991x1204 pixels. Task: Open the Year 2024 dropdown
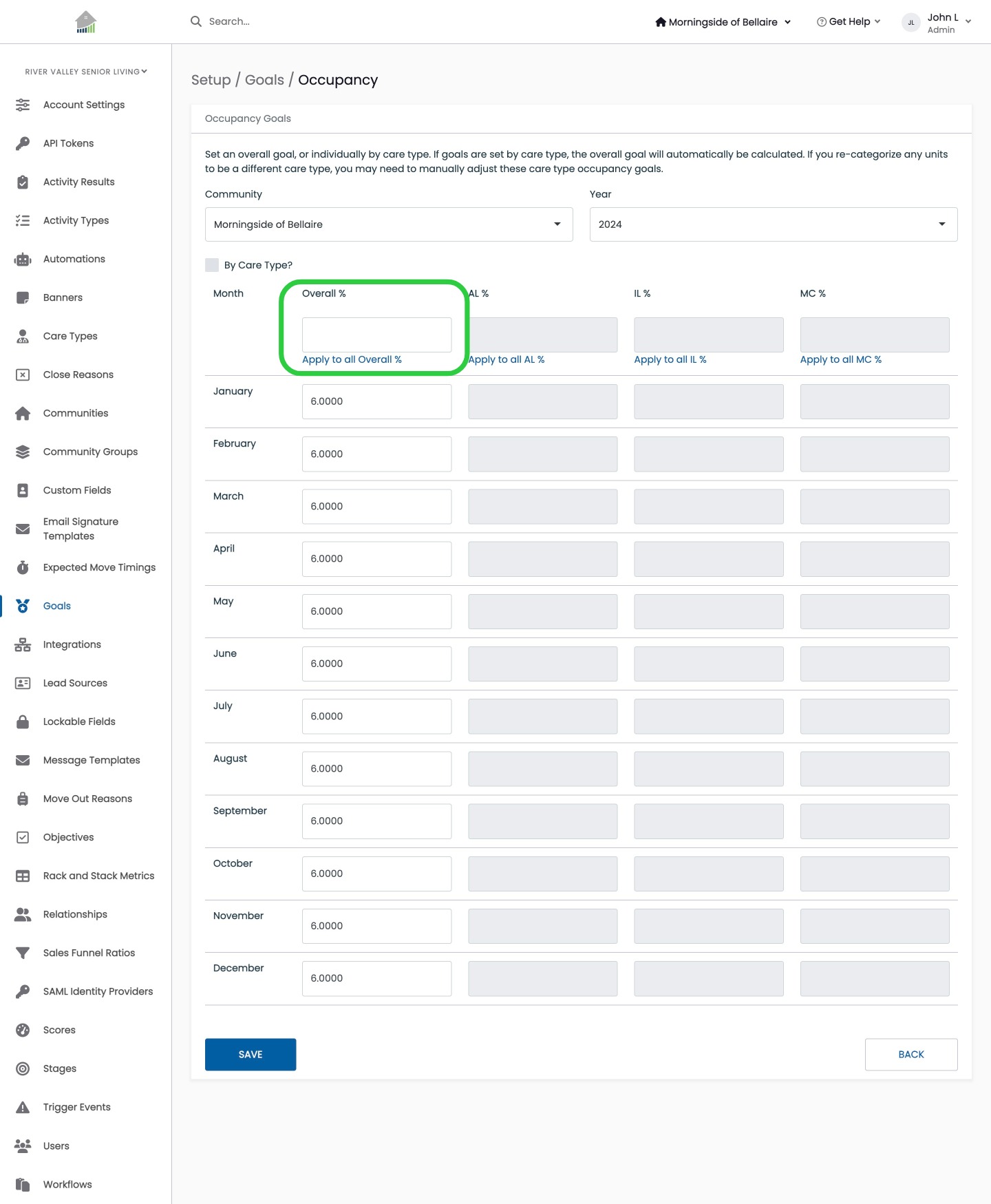coord(774,224)
